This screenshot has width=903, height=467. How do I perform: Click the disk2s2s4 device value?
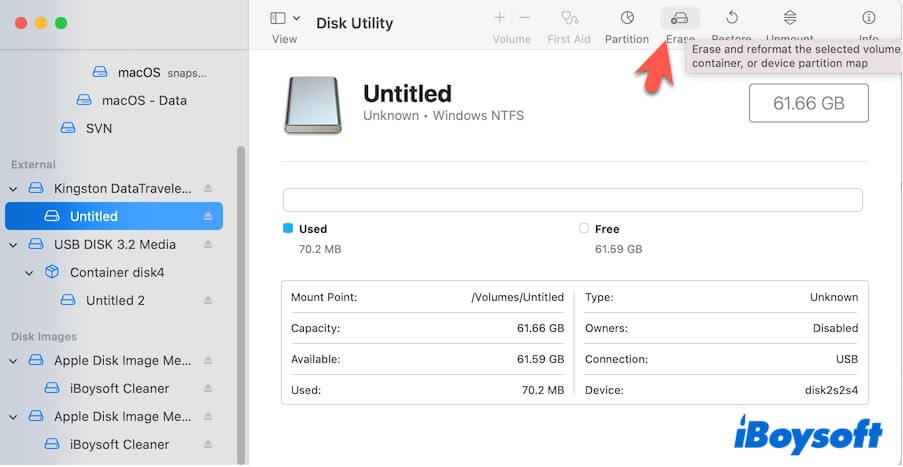(x=831, y=390)
